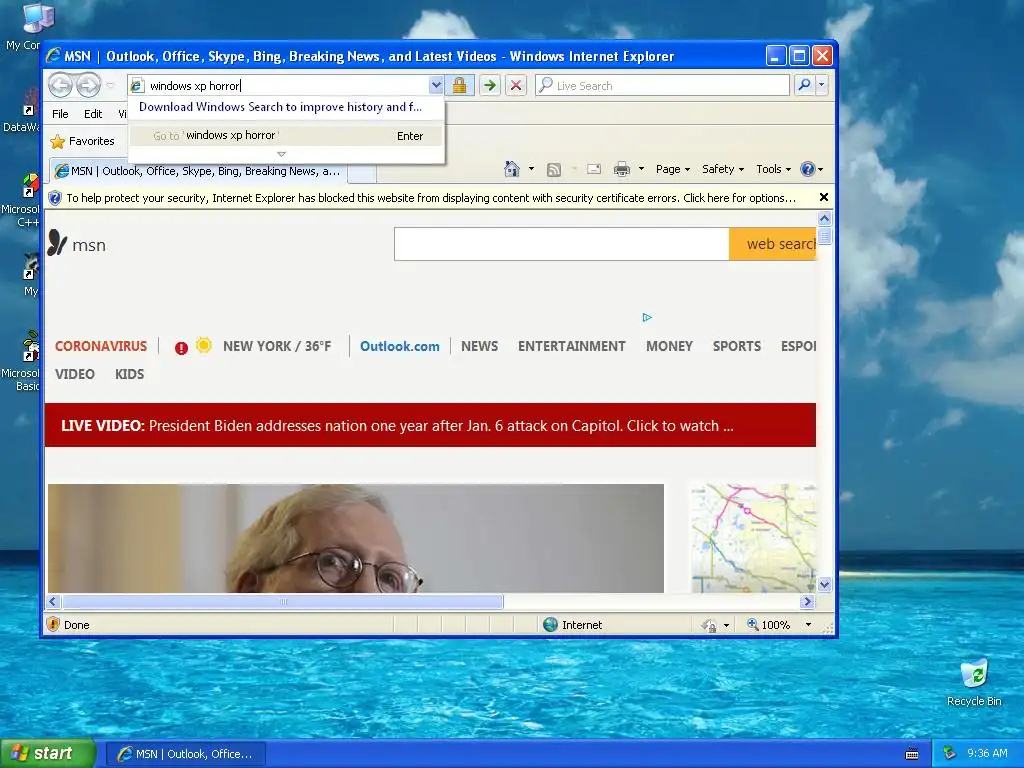Click the sunny weather icon
Screen dimensions: 1024x768
(204, 345)
